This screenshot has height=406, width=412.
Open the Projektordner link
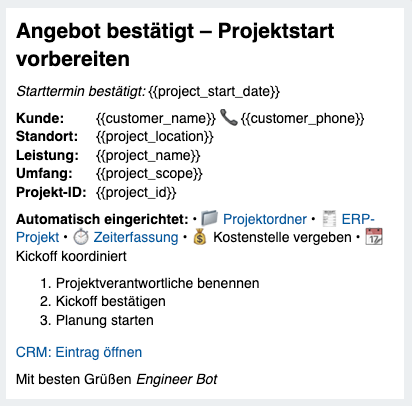265,219
